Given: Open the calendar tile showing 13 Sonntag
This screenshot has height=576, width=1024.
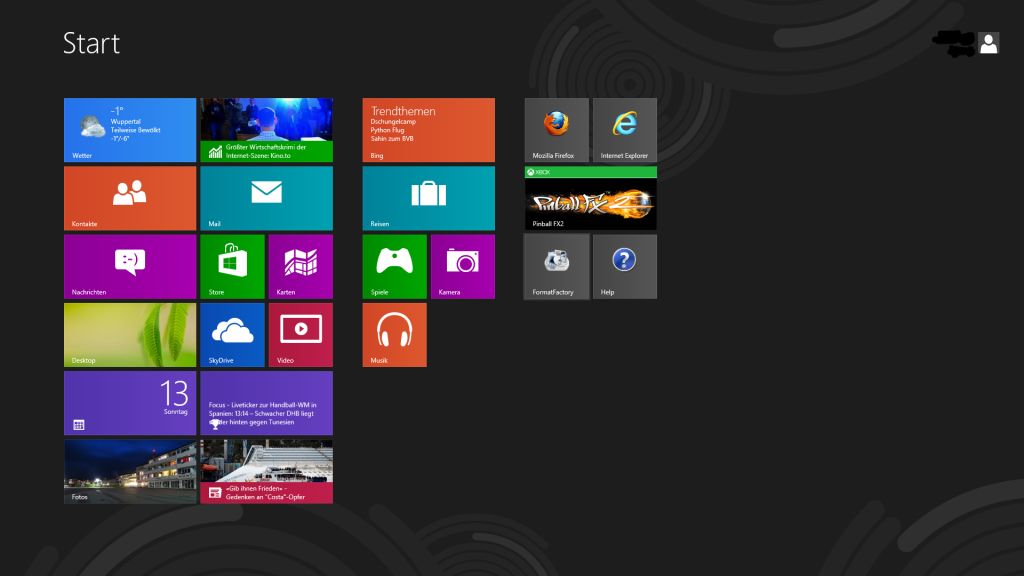Looking at the screenshot, I should click(x=130, y=403).
